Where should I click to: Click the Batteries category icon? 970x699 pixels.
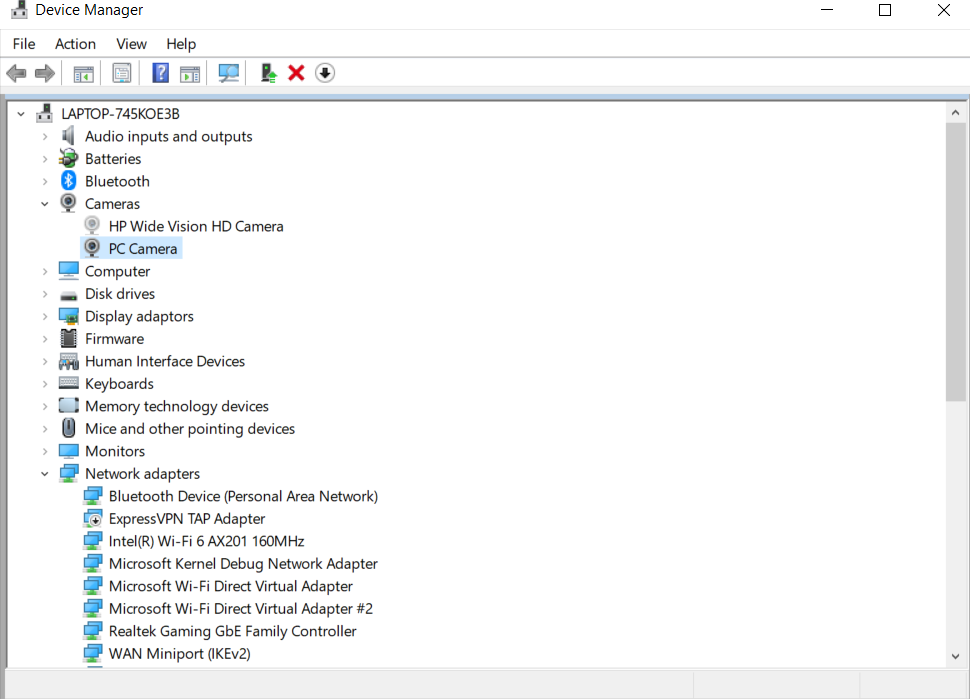pyautogui.click(x=68, y=158)
